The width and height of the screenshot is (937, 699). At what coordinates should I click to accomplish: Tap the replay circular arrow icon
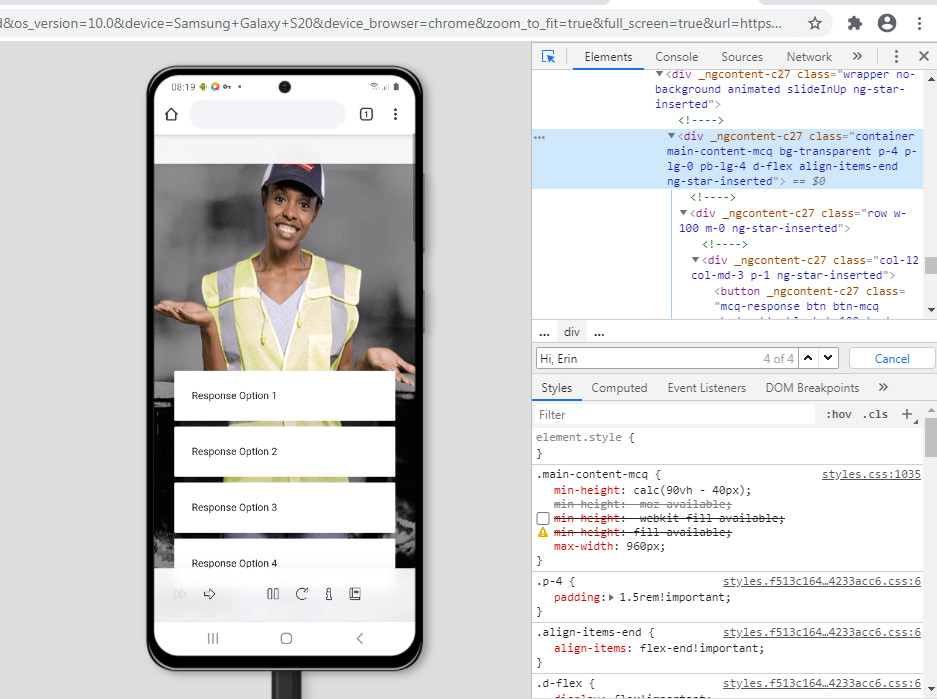click(302, 594)
